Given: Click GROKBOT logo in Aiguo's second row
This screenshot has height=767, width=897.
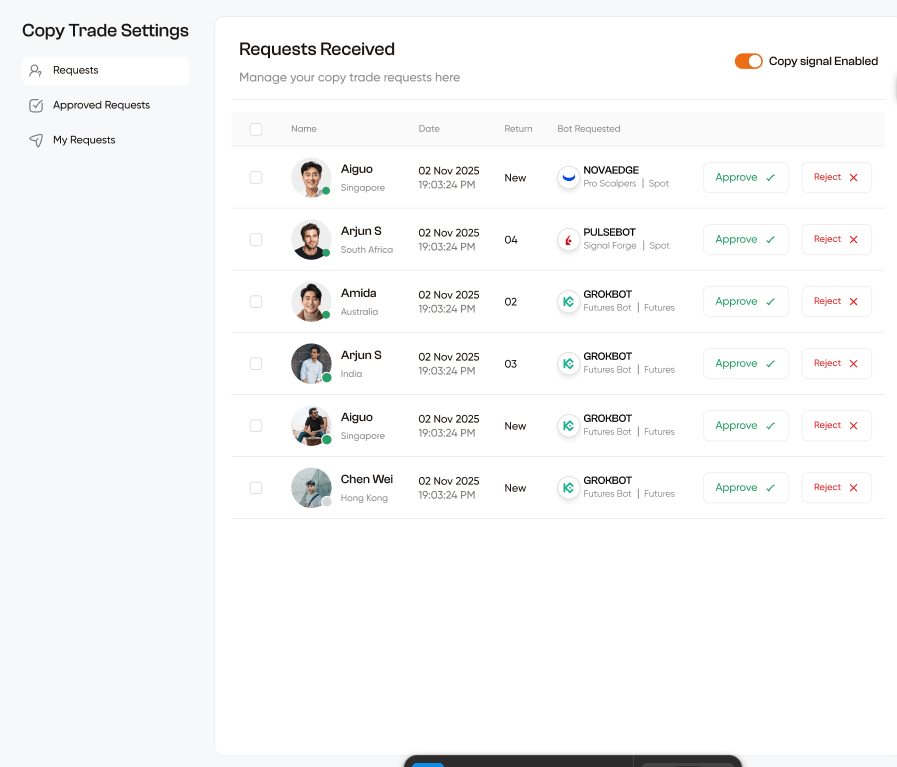Looking at the screenshot, I should pos(568,426).
